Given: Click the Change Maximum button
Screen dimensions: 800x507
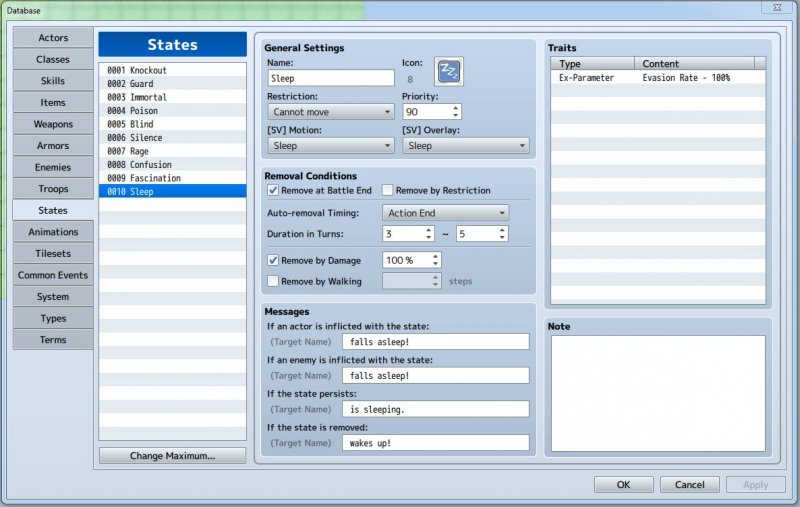Looking at the screenshot, I should (x=172, y=455).
